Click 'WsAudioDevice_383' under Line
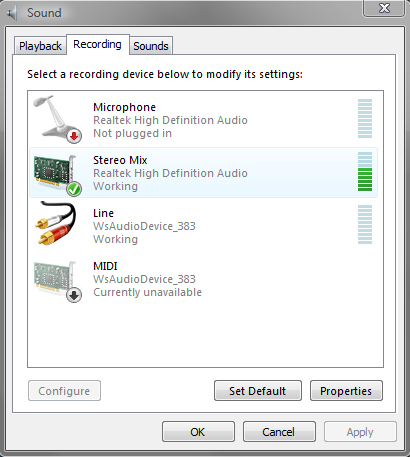 coord(144,226)
